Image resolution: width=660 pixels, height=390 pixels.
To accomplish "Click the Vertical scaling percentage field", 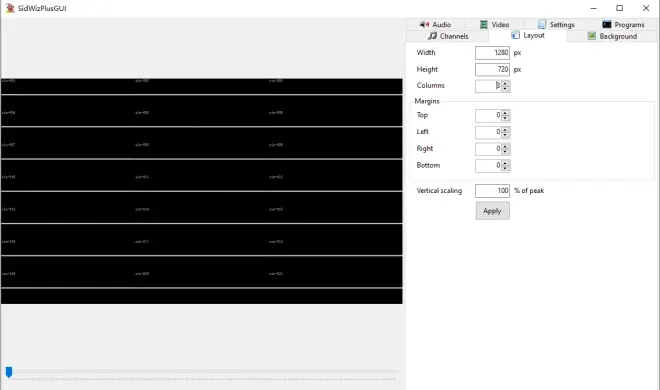I will (492, 191).
